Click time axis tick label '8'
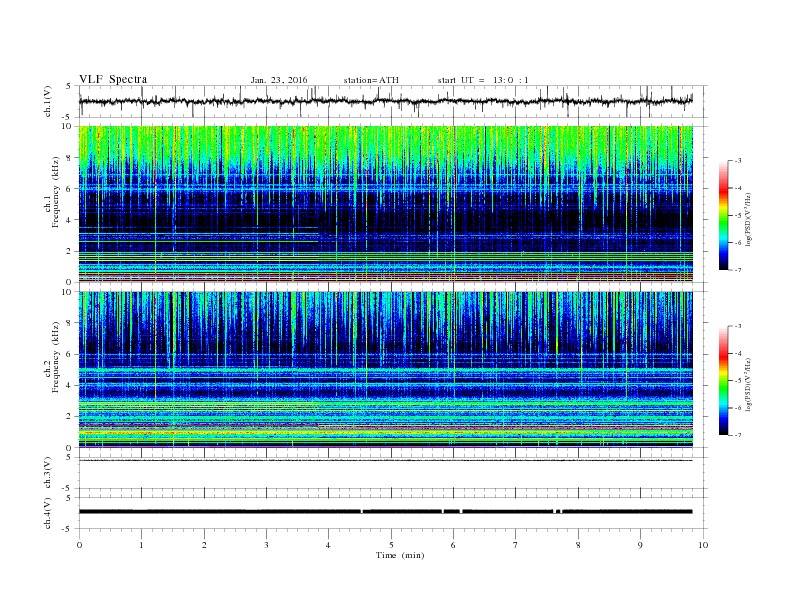This screenshot has height=612, width=792. point(578,545)
